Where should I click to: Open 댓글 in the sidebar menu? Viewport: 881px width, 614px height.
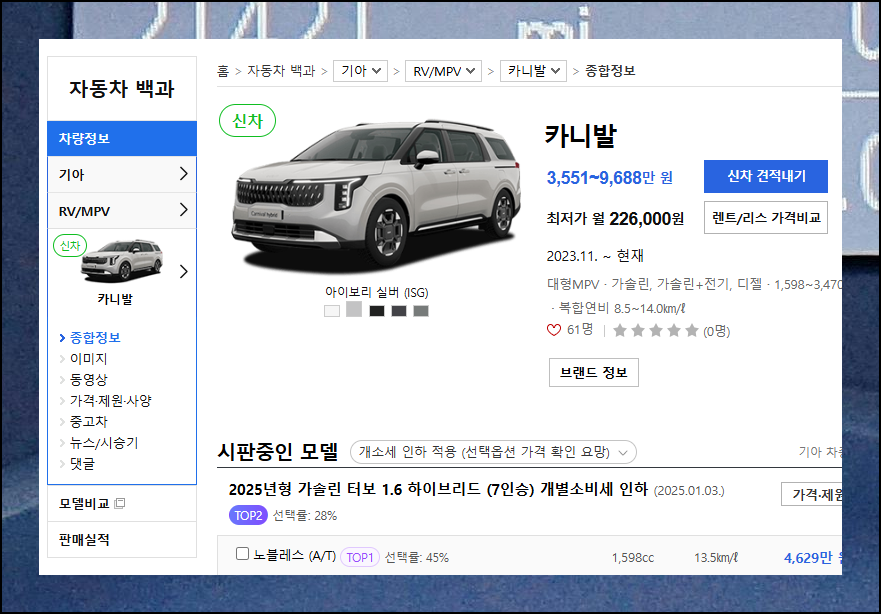coord(82,463)
